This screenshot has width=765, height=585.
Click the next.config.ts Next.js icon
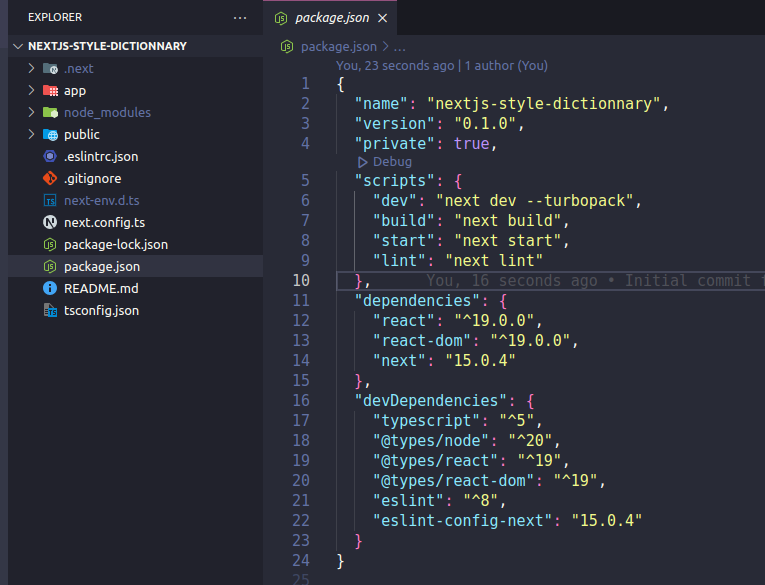(x=50, y=222)
